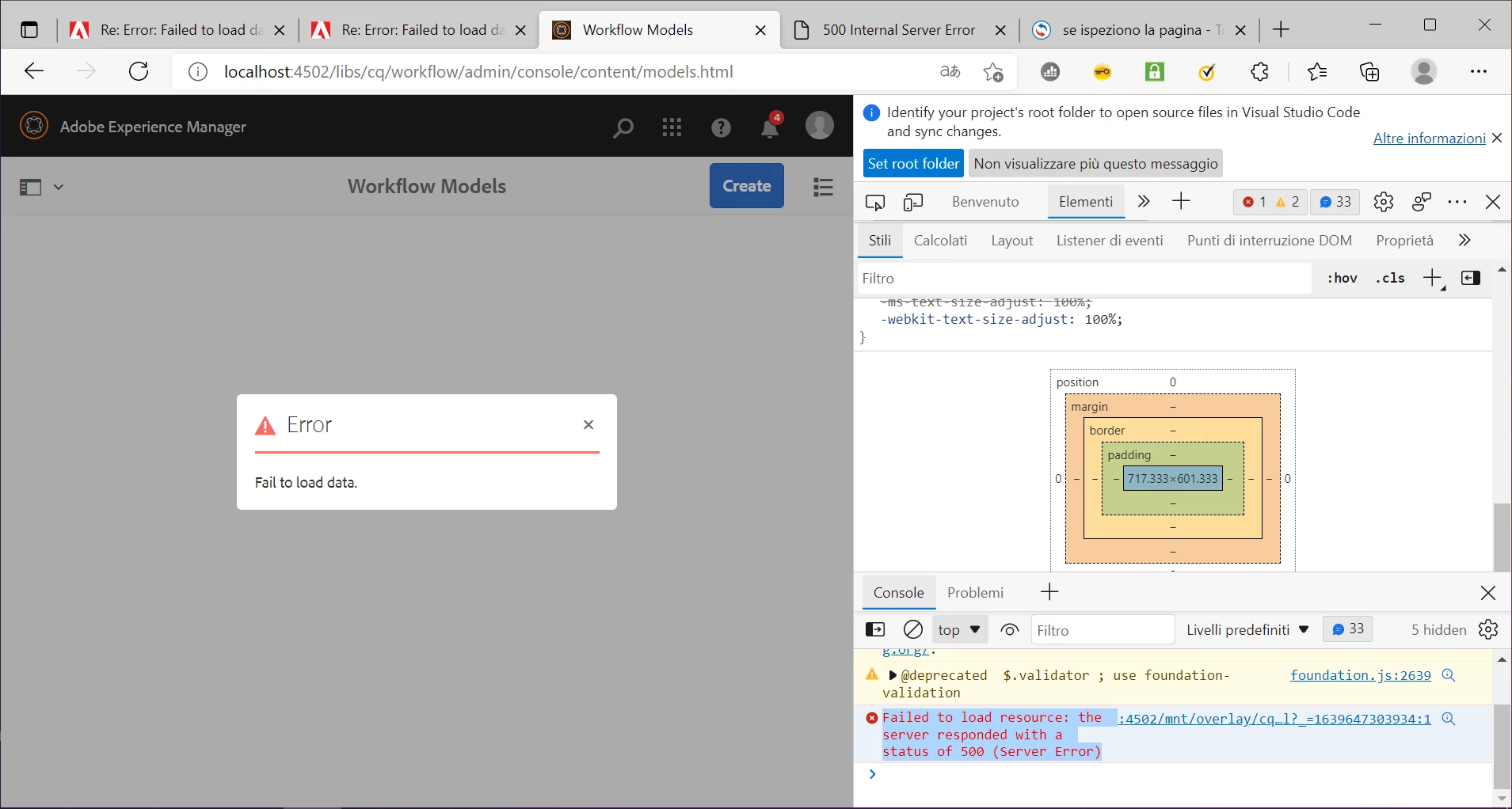Expand more style pane tabs chevron
The height and width of the screenshot is (809, 1512).
click(x=1464, y=241)
